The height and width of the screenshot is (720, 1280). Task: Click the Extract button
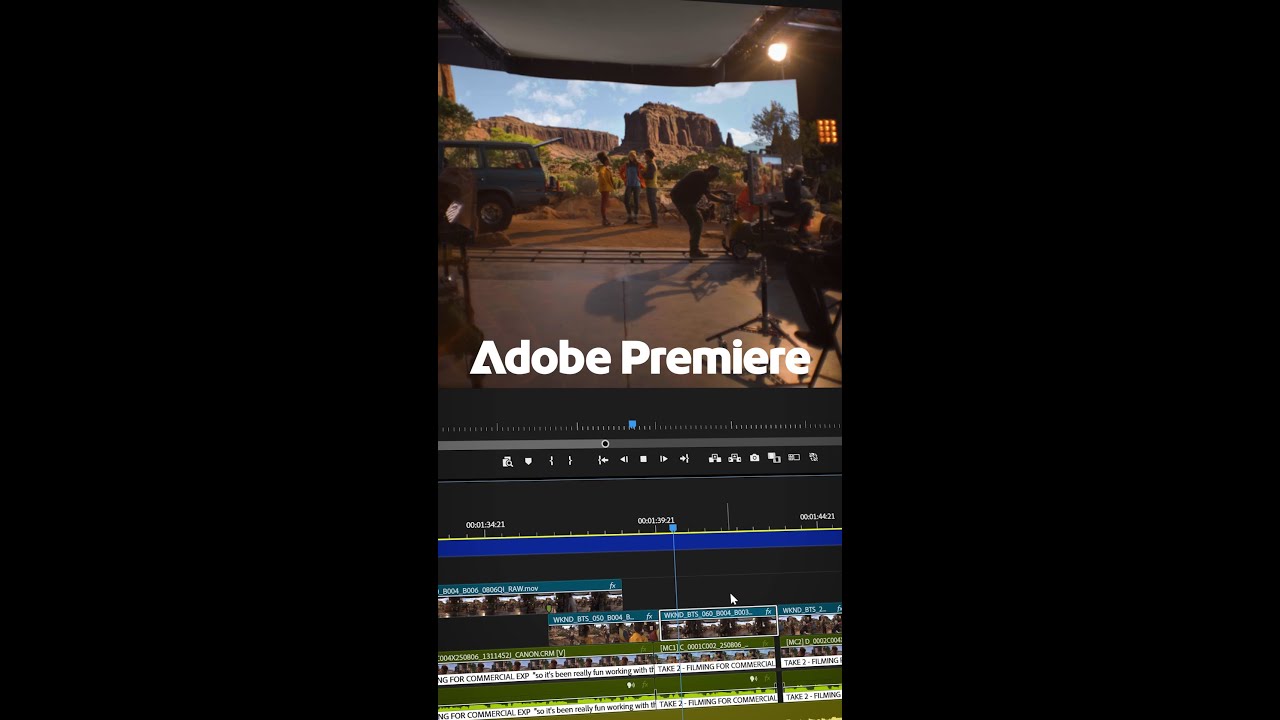coord(735,459)
